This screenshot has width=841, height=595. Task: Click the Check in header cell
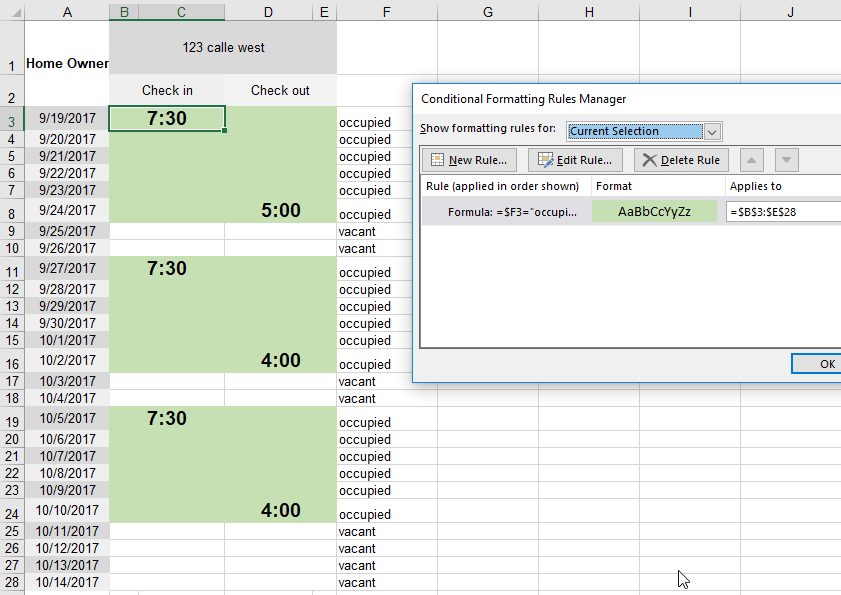coord(167,90)
